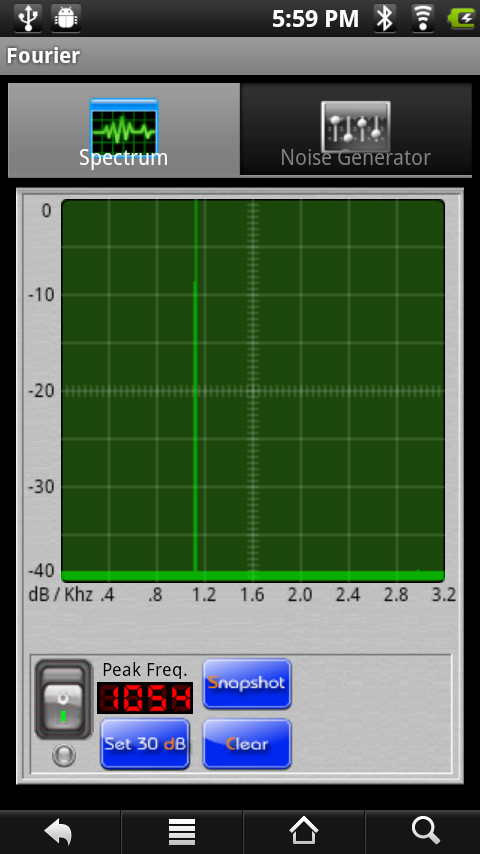Click the Set 30 dB button

coord(145,744)
